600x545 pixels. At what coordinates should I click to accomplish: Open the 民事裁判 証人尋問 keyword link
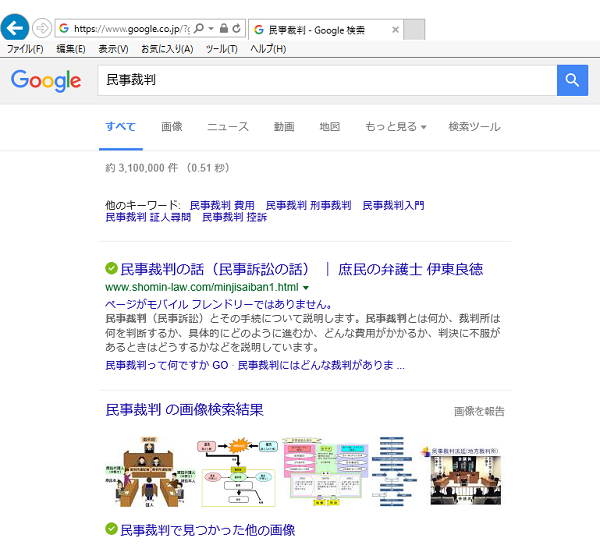pyautogui.click(x=148, y=217)
